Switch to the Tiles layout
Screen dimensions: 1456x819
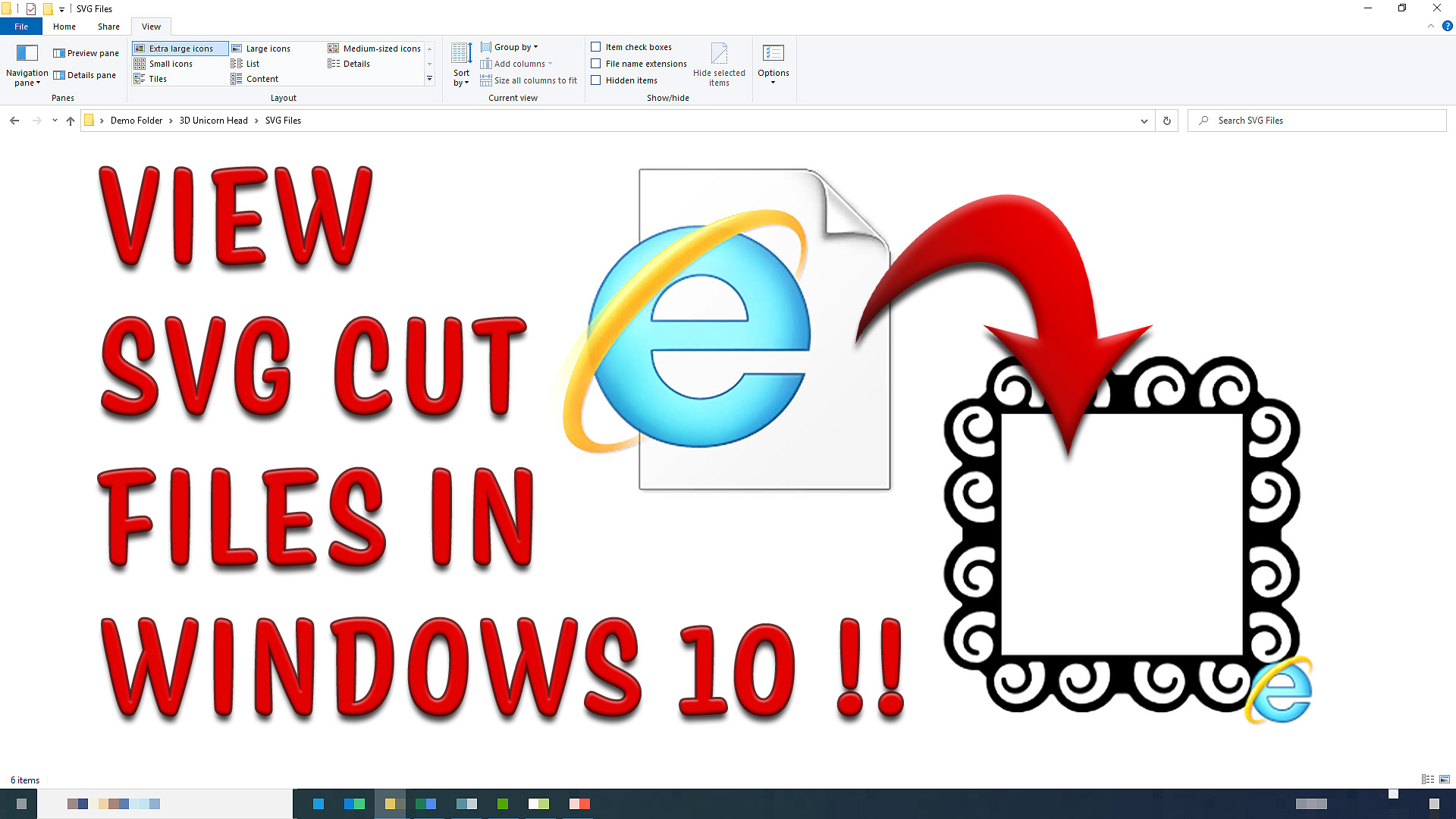click(156, 78)
